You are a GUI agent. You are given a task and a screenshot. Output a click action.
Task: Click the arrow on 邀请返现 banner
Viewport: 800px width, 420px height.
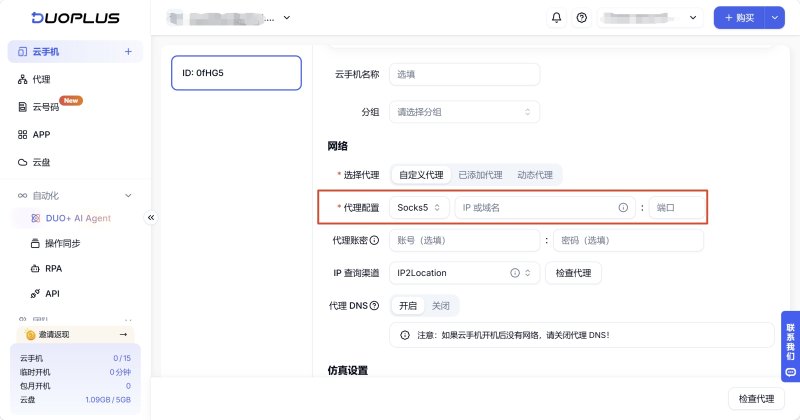pyautogui.click(x=123, y=334)
